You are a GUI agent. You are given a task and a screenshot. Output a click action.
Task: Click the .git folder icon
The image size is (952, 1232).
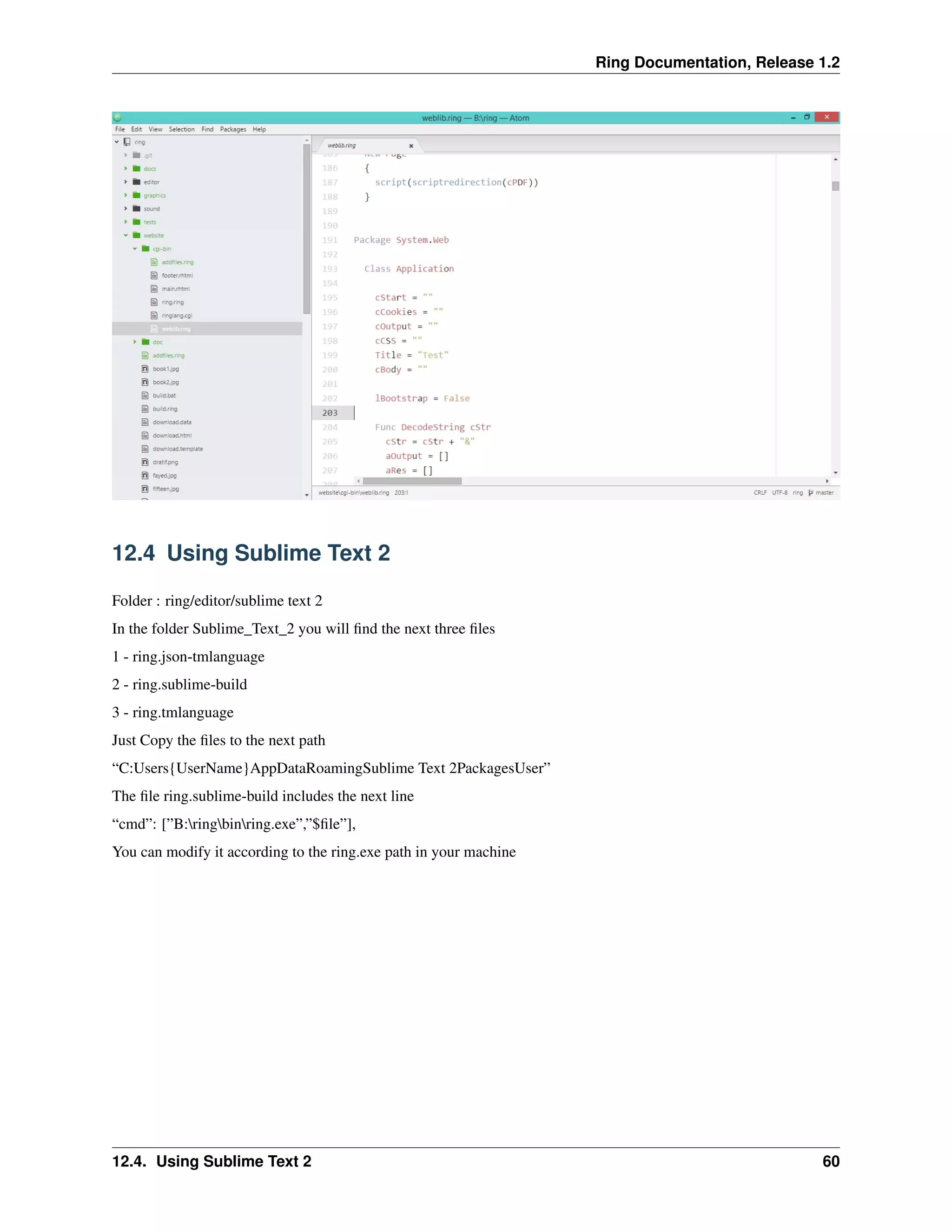pos(137,155)
